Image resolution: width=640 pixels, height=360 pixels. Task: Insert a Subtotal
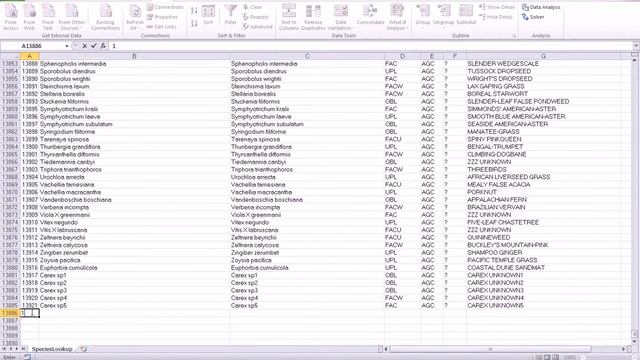pyautogui.click(x=466, y=16)
